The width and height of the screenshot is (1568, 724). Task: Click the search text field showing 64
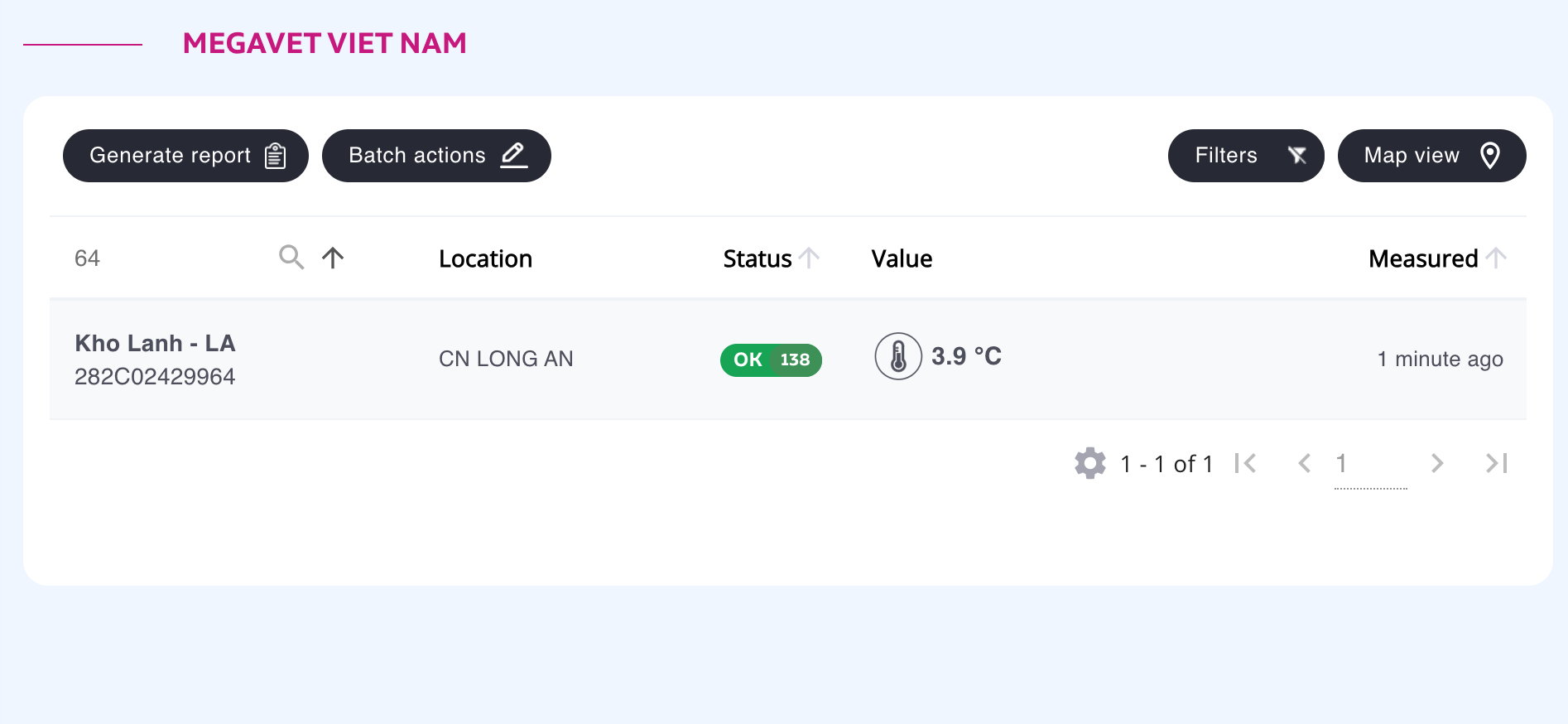[x=170, y=258]
